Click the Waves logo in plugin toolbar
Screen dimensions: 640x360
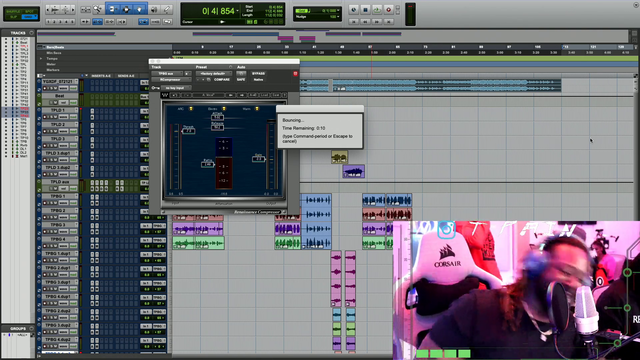point(165,95)
